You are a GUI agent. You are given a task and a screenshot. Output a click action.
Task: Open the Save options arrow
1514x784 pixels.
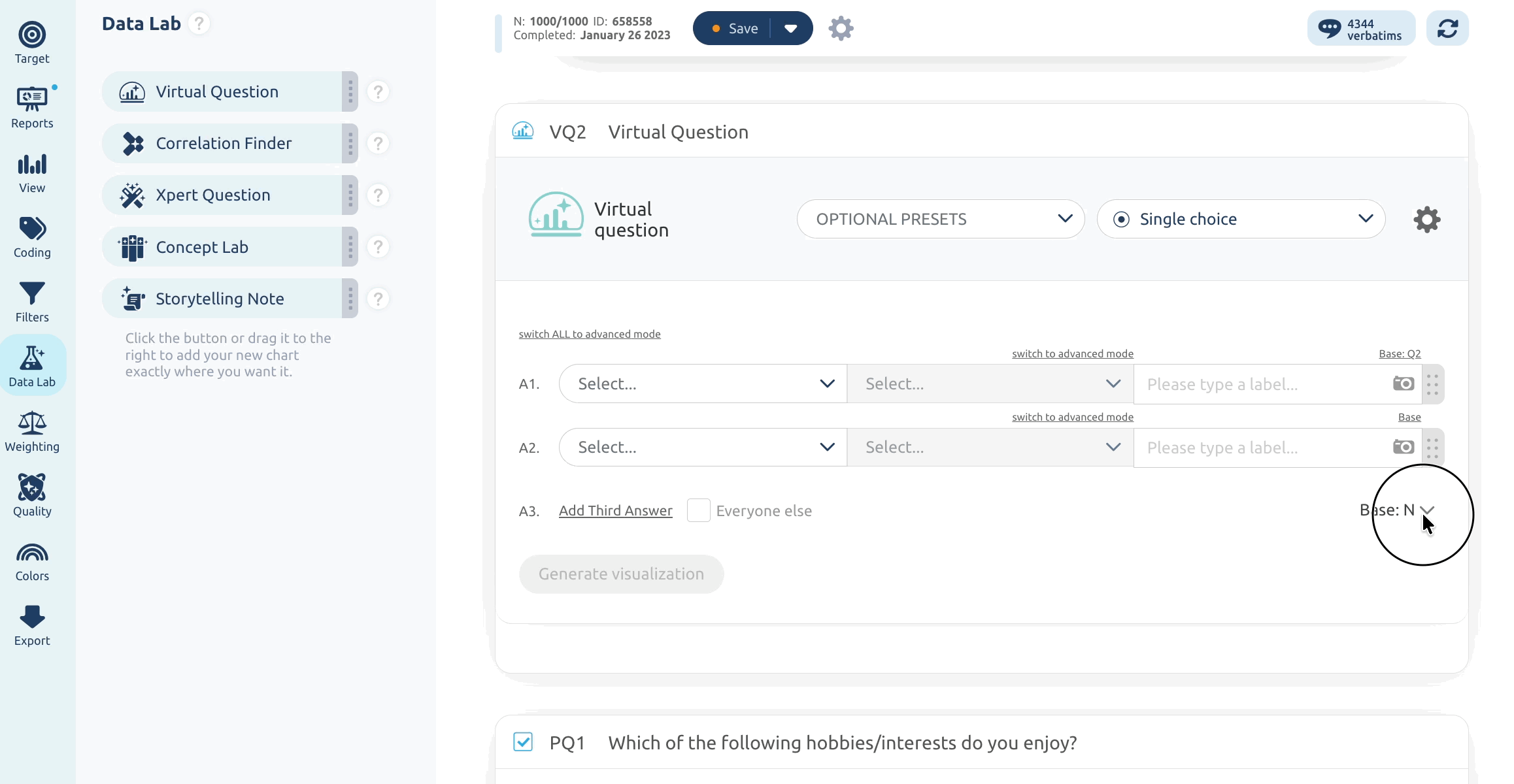[x=791, y=28]
